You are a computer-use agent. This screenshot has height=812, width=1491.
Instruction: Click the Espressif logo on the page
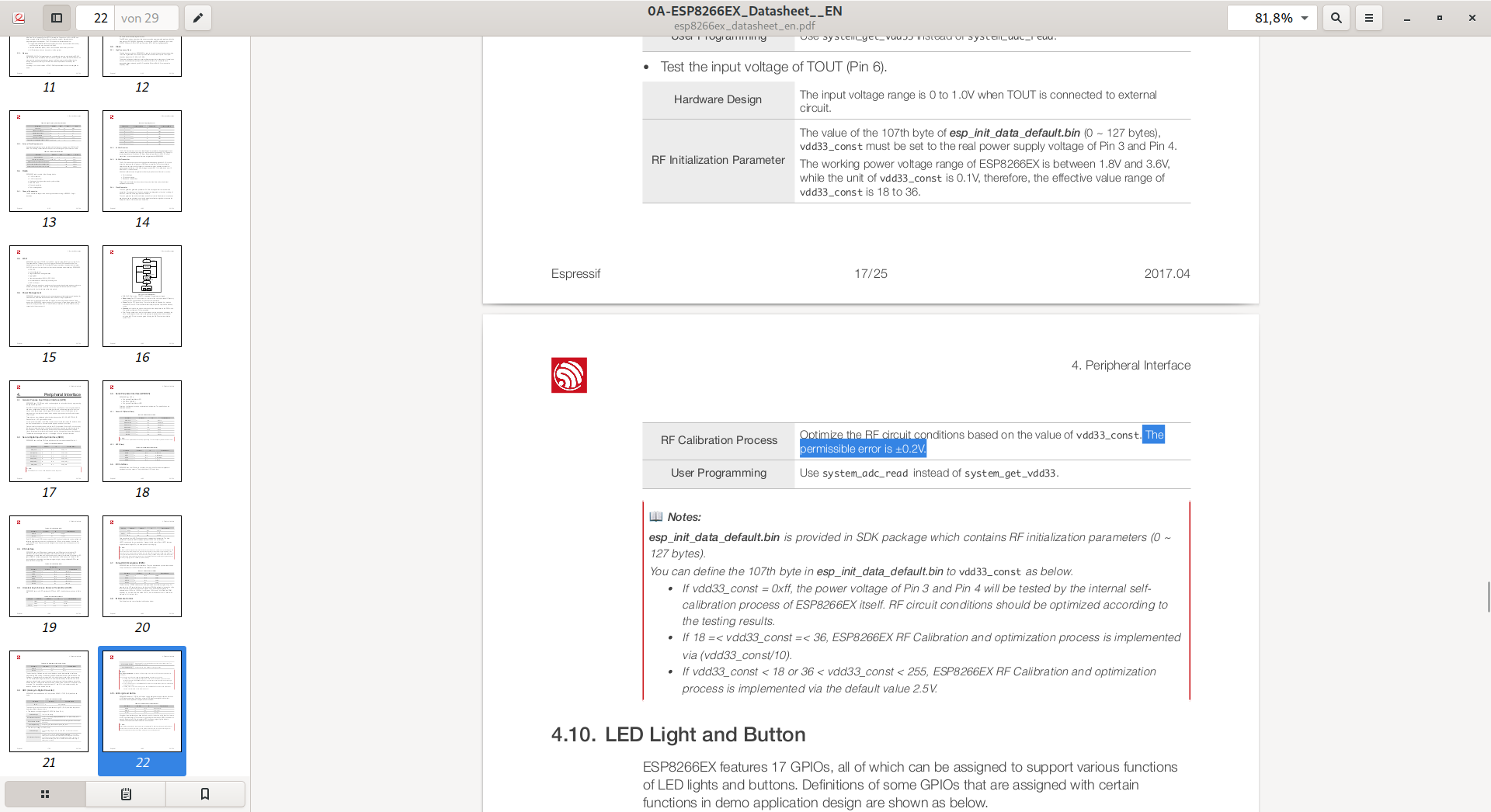[x=569, y=375]
